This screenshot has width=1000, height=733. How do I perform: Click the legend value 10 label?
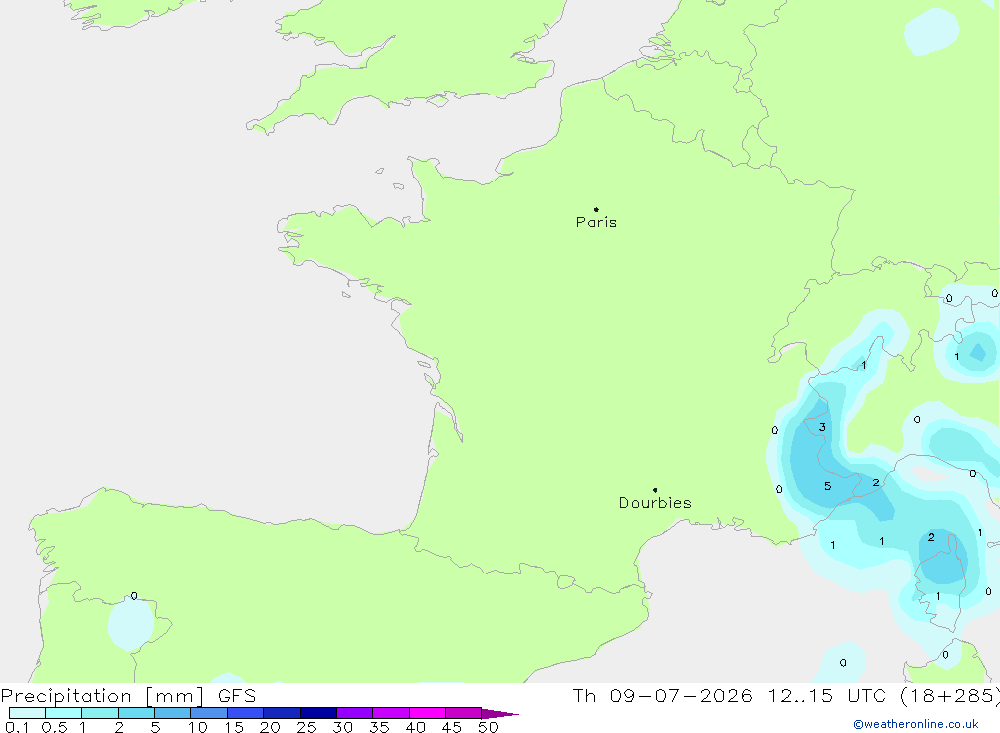198,727
